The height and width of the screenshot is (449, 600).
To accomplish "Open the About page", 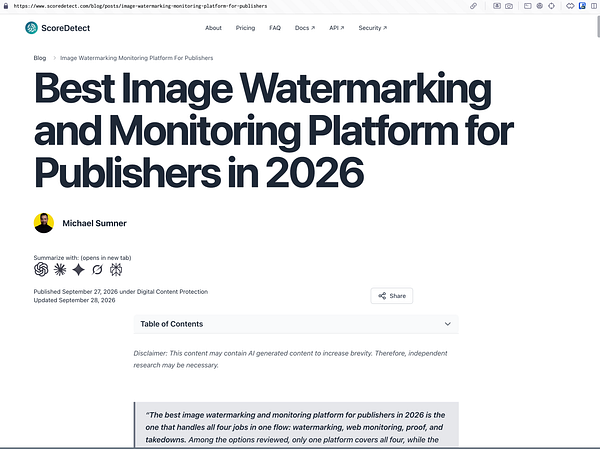I will click(213, 28).
